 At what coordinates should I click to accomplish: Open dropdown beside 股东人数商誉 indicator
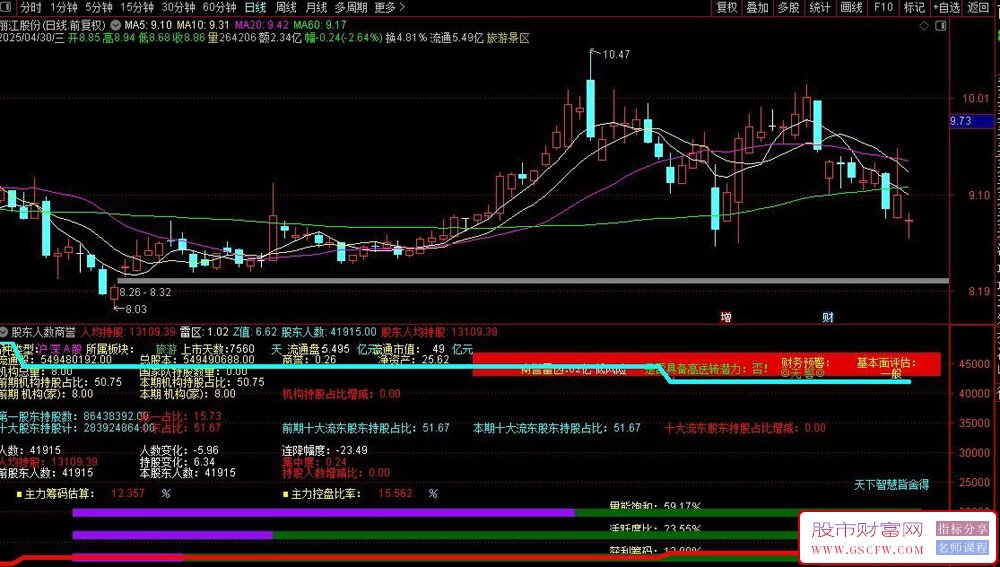pyautogui.click(x=4, y=332)
